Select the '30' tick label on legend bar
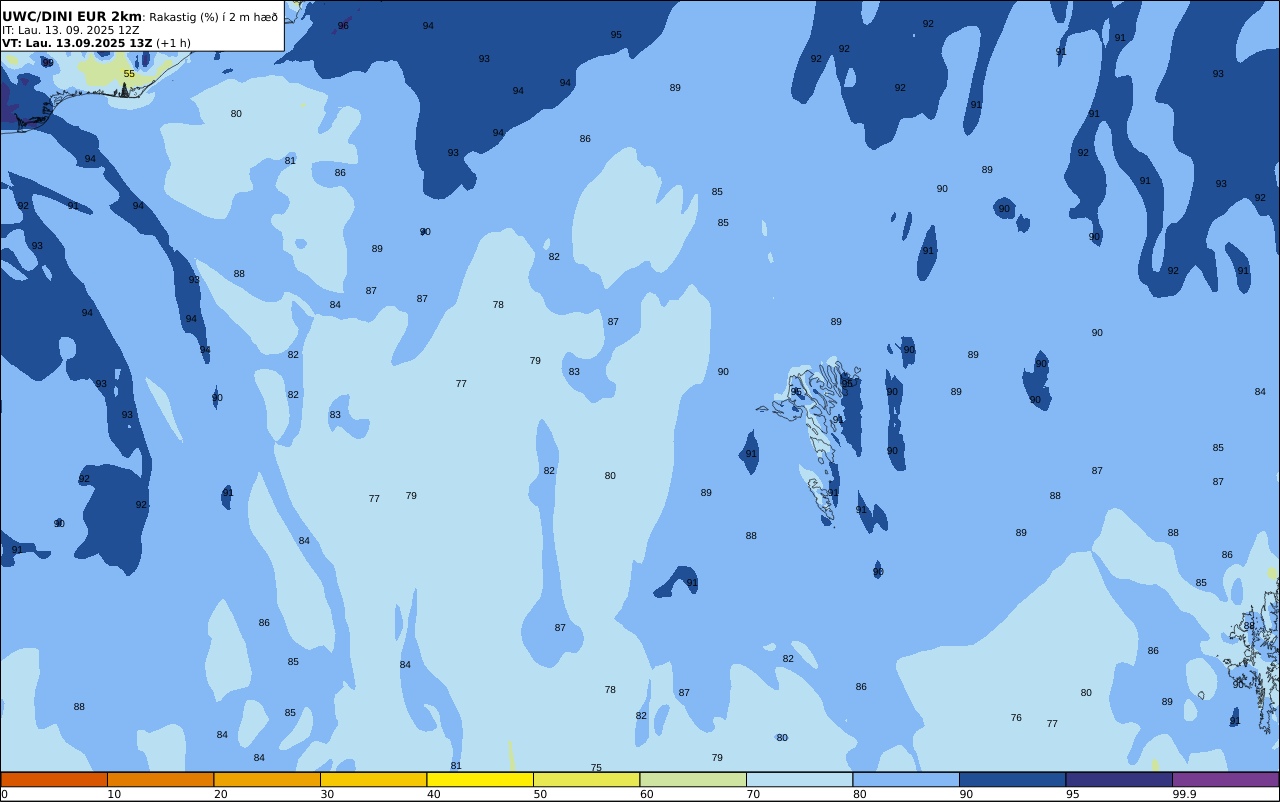 coord(327,794)
